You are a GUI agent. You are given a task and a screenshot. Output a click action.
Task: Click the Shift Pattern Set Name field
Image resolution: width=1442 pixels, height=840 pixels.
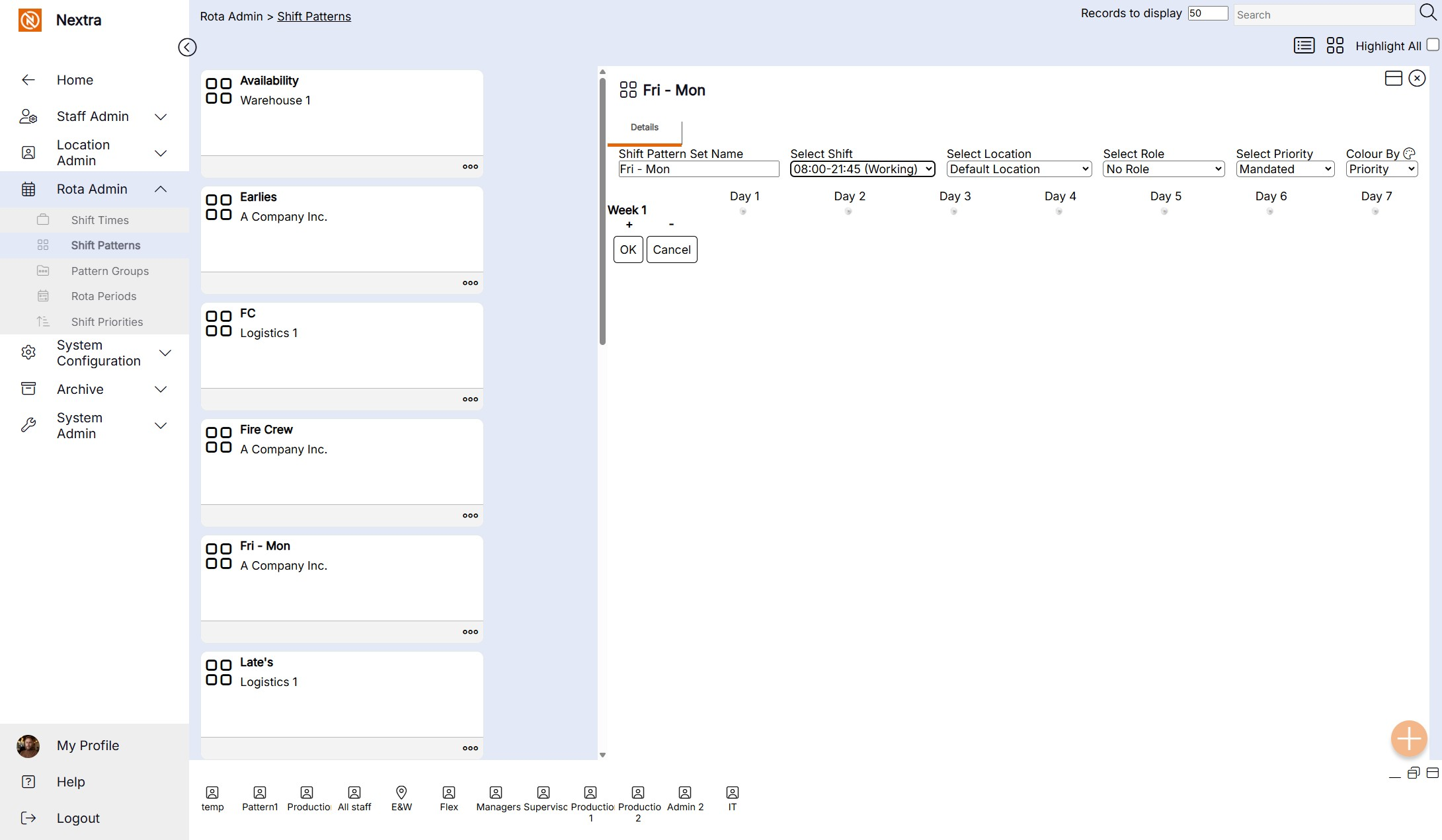698,169
